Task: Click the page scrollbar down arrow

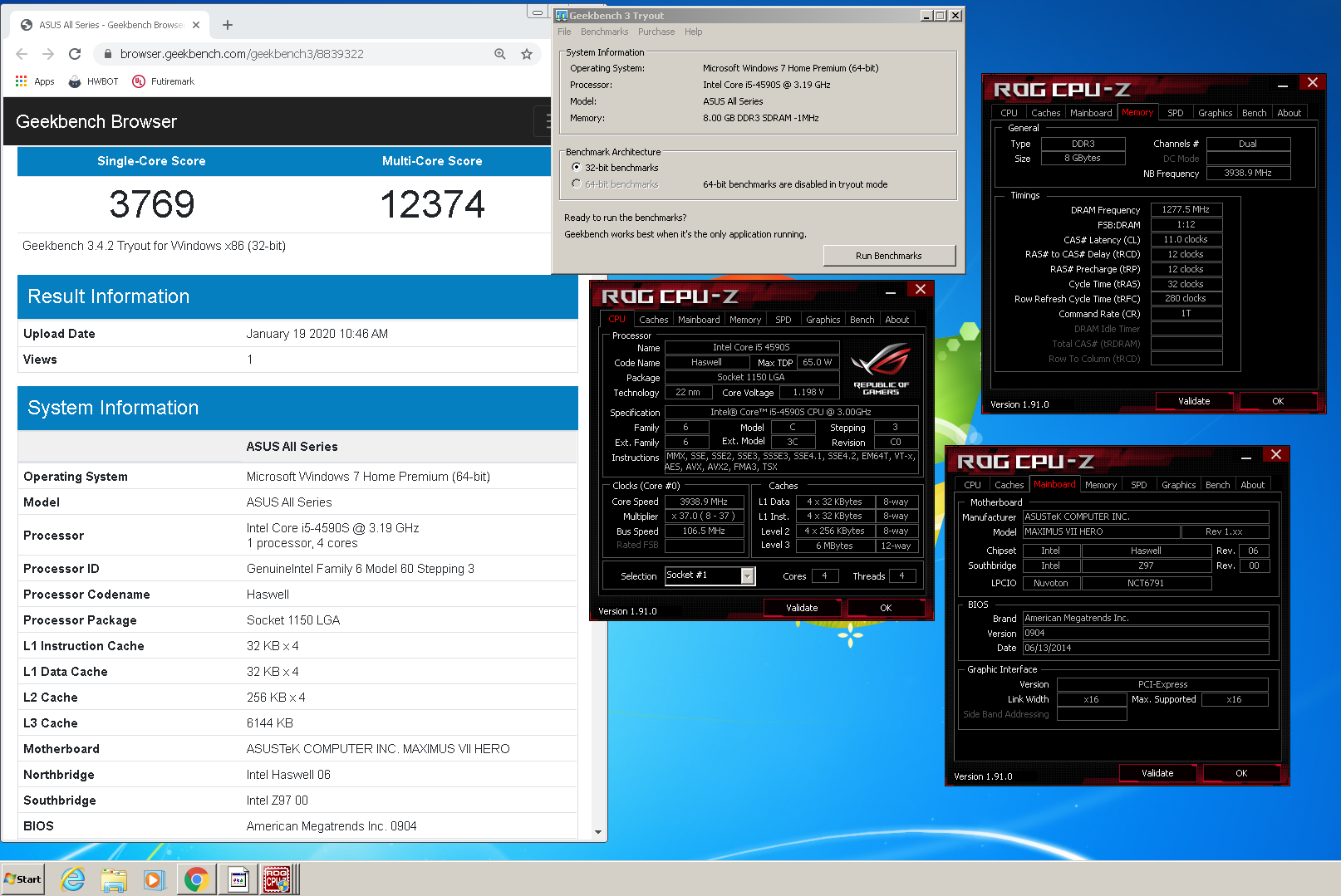Action: pos(598,832)
